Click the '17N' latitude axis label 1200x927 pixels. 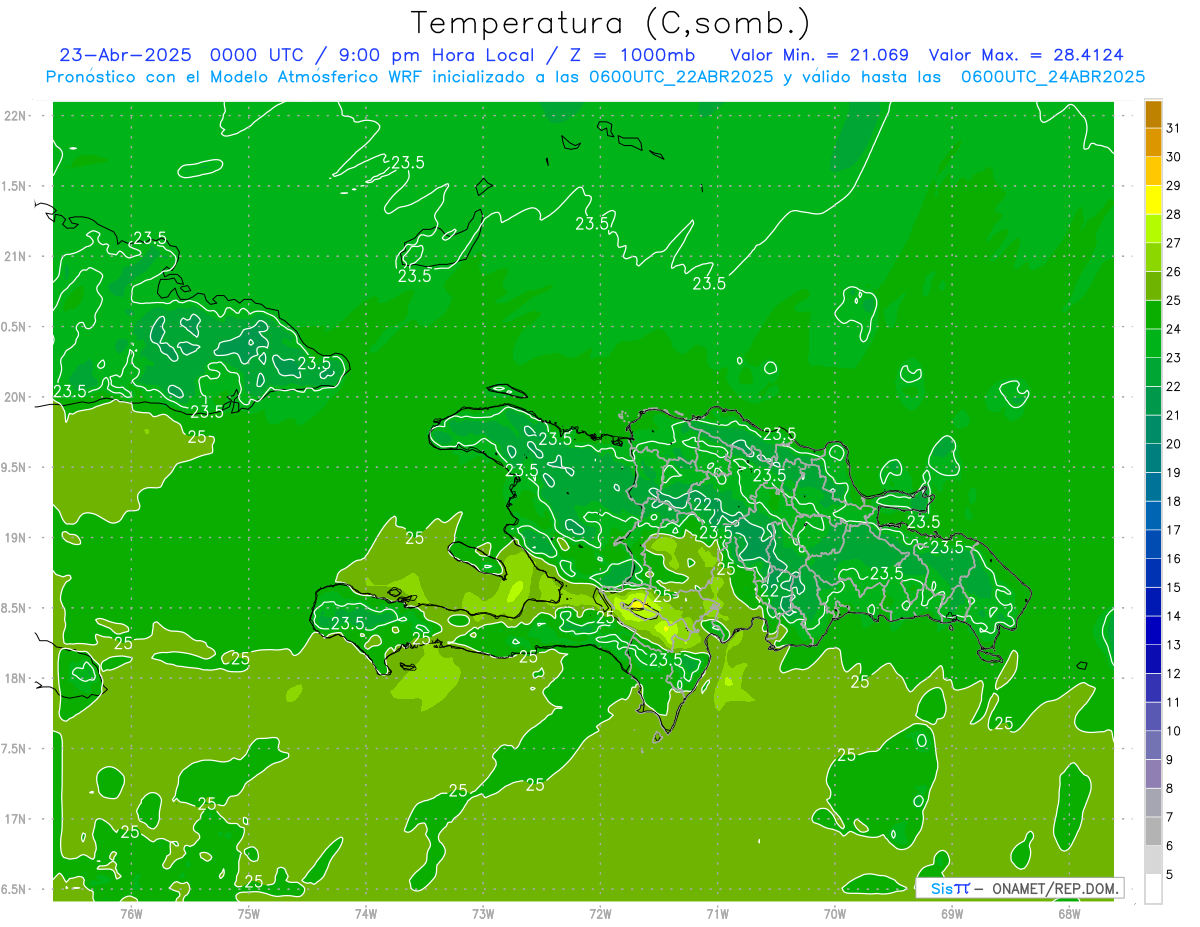[x=15, y=819]
